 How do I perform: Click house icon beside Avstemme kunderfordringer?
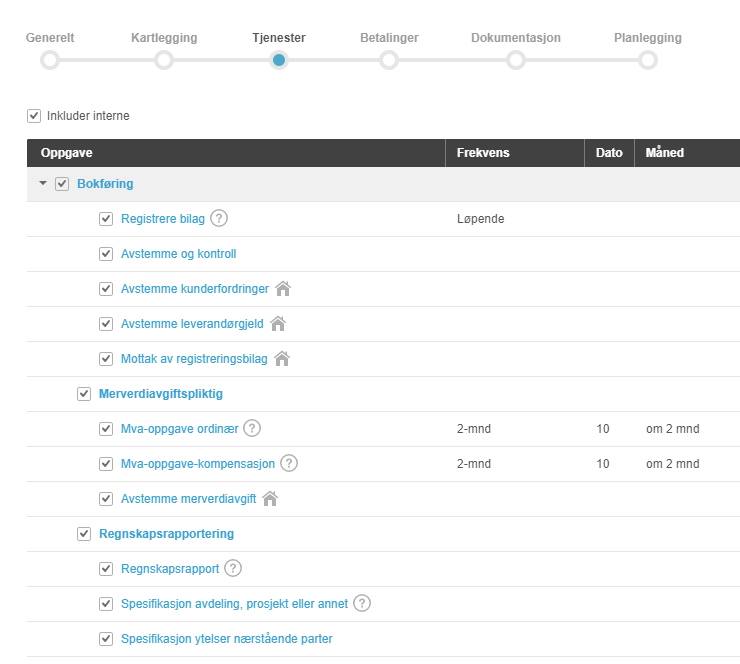point(283,288)
